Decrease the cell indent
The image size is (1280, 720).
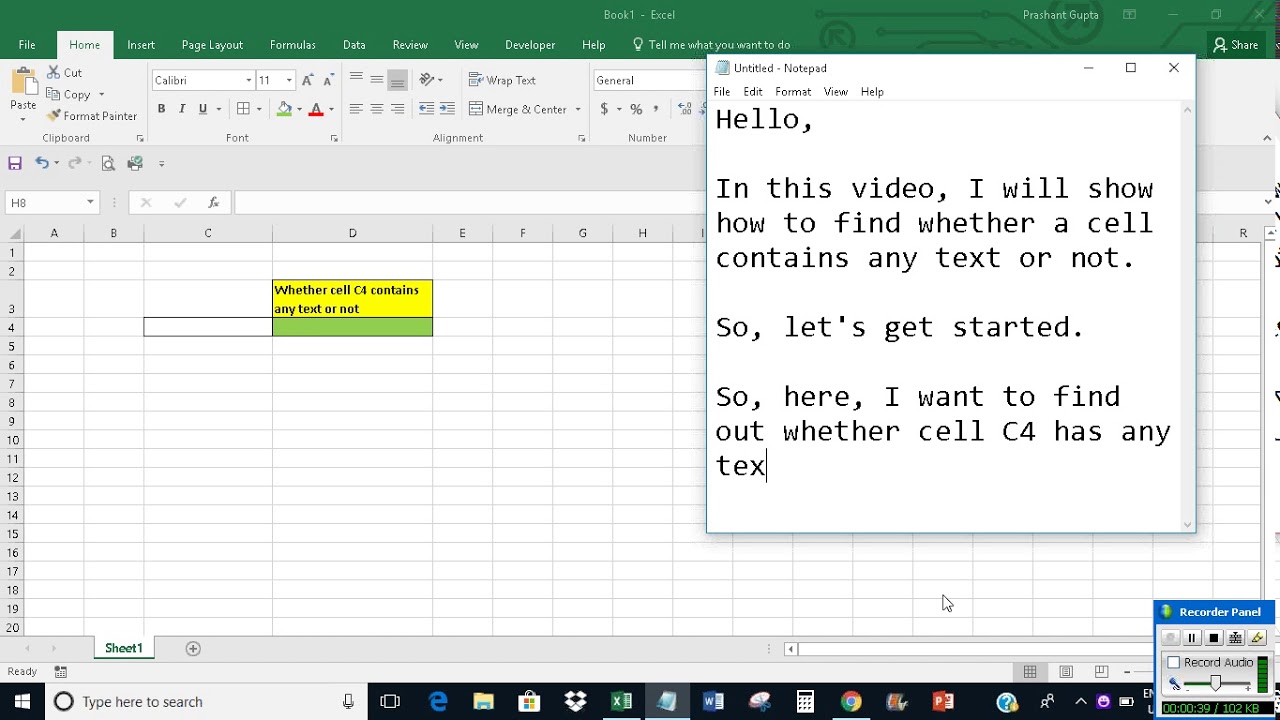(x=427, y=109)
